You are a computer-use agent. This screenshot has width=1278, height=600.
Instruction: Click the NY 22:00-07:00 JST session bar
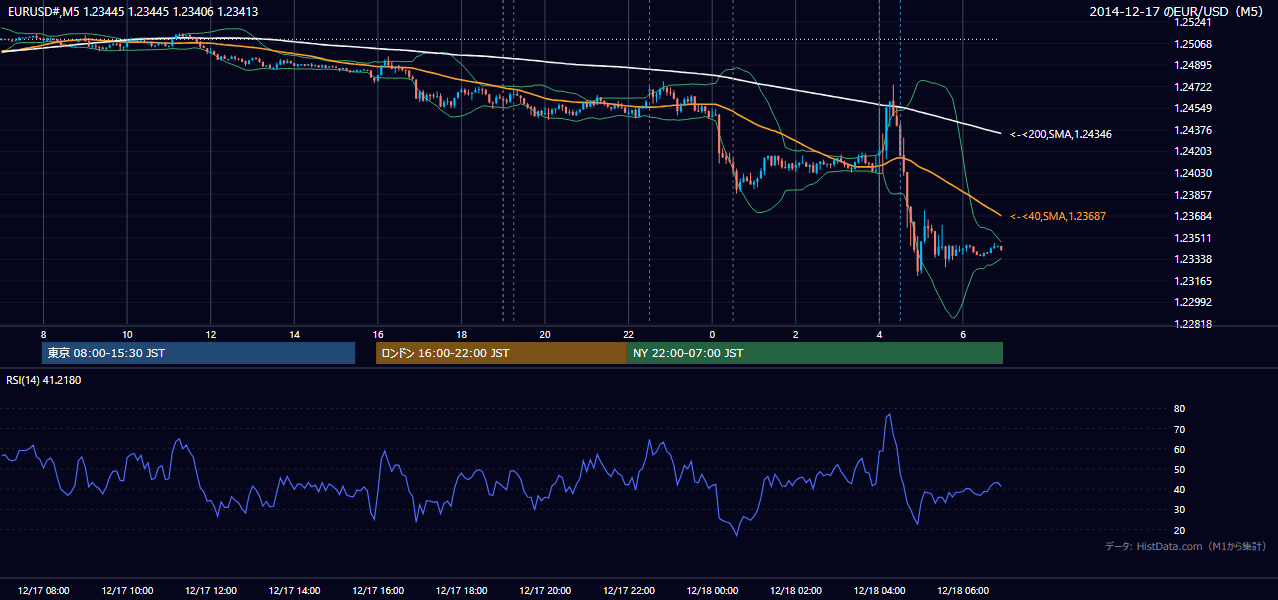click(815, 353)
